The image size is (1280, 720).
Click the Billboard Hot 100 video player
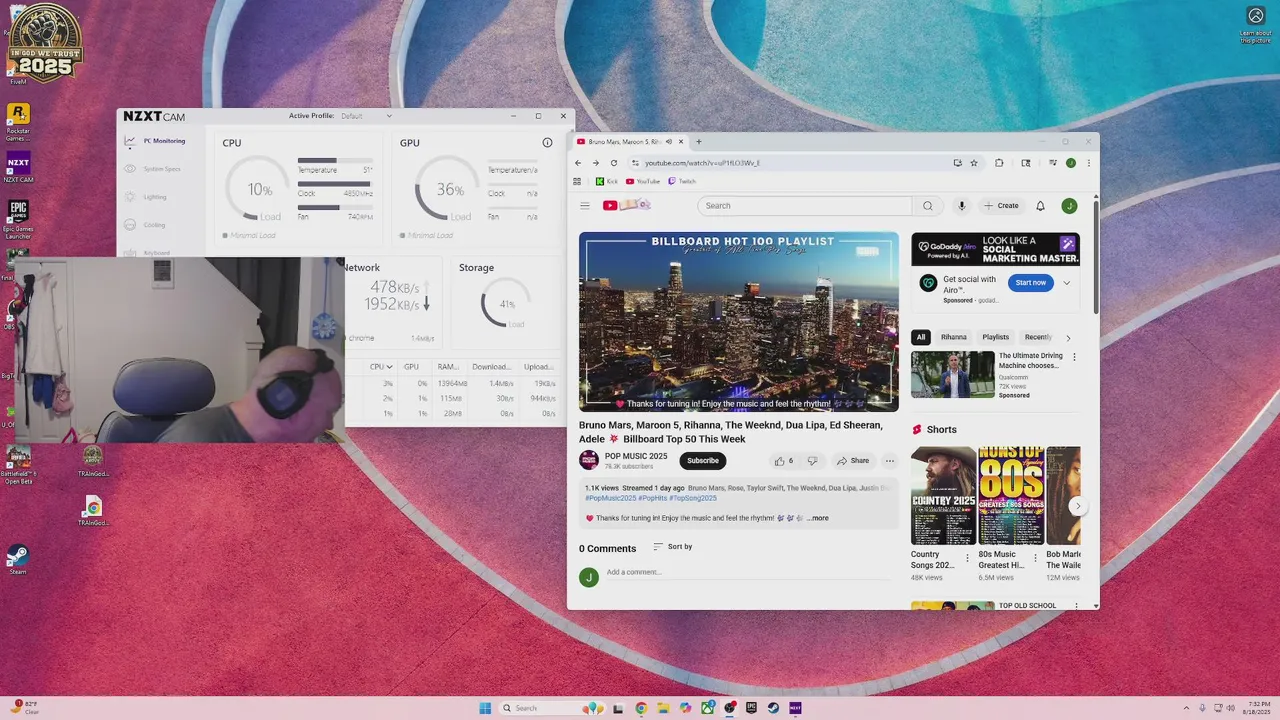(x=739, y=322)
